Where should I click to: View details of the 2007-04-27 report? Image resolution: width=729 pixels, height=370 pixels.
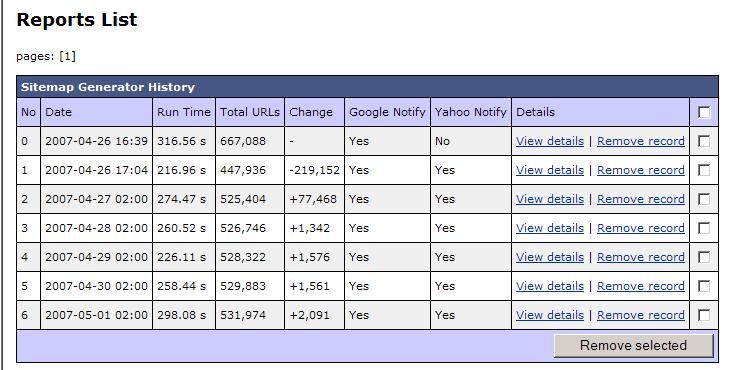(x=550, y=199)
